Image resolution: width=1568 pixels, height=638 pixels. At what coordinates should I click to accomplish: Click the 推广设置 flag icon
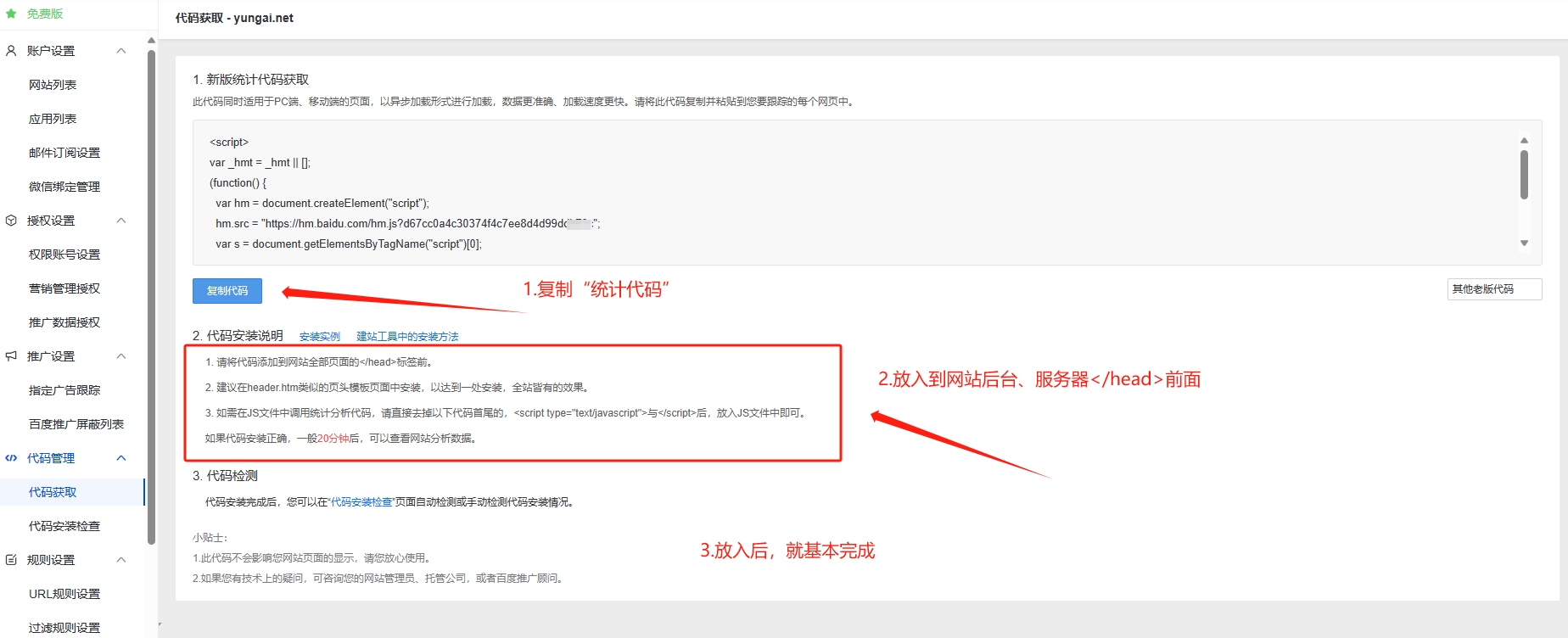coord(11,356)
